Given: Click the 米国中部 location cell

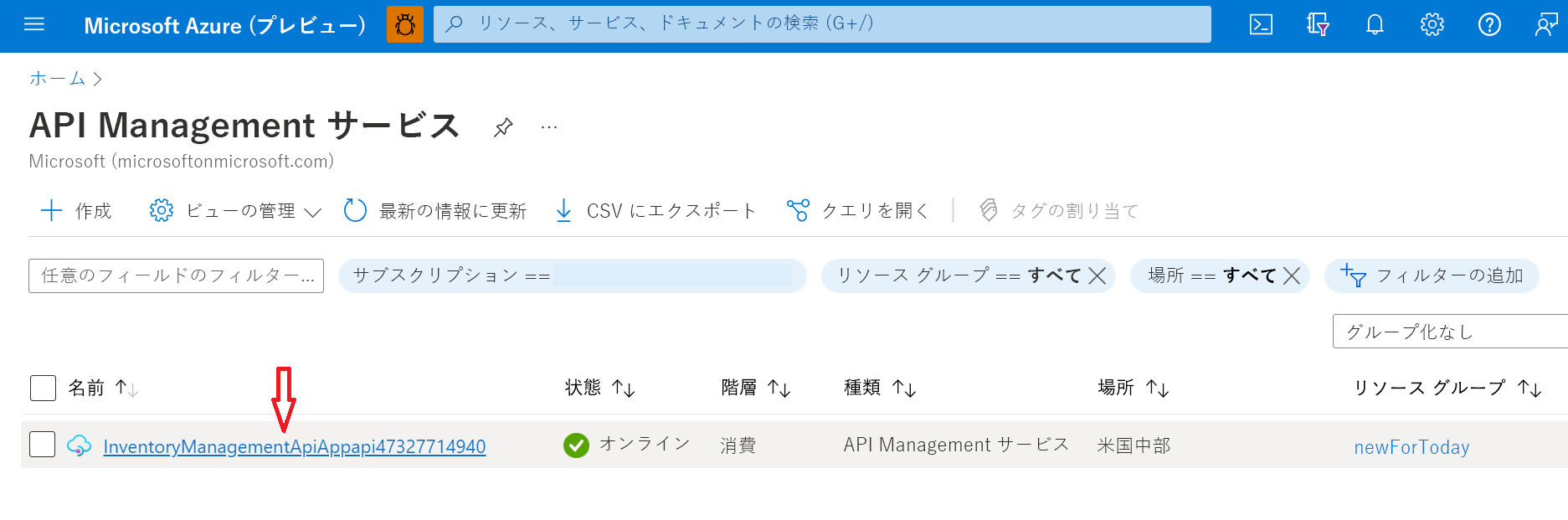Looking at the screenshot, I should coord(1134,445).
